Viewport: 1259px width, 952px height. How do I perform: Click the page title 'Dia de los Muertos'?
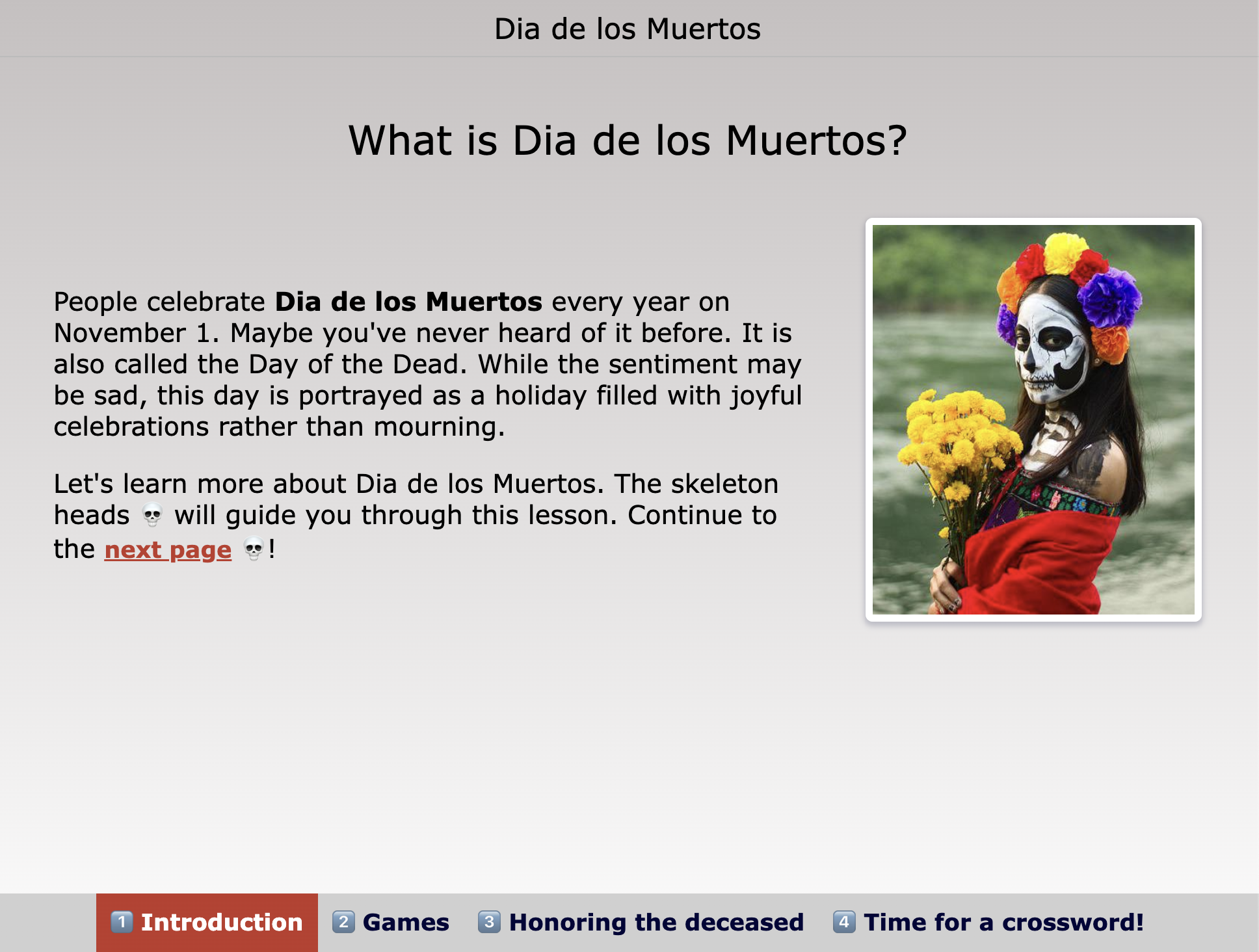coord(628,29)
